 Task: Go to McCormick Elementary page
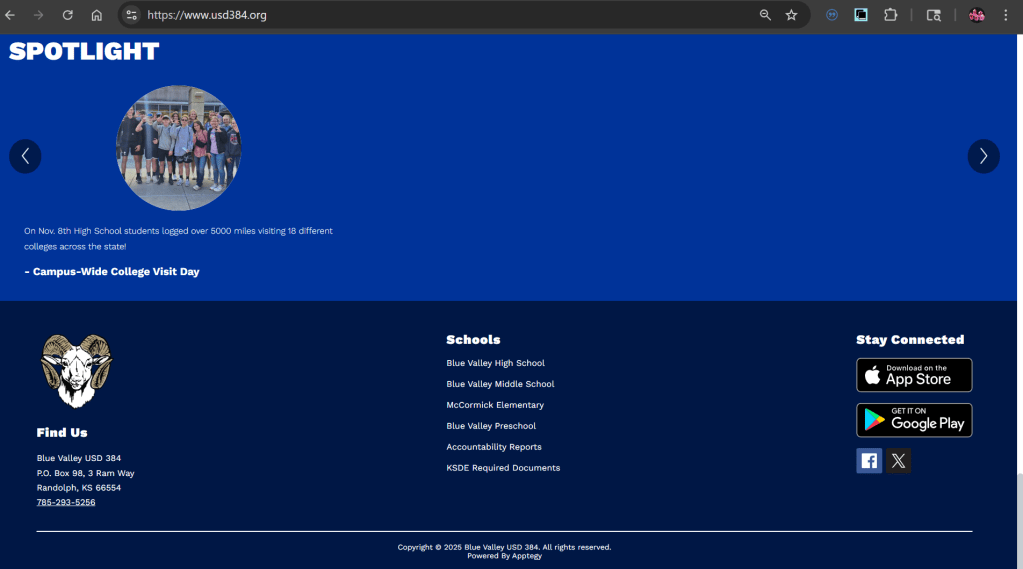tap(495, 405)
